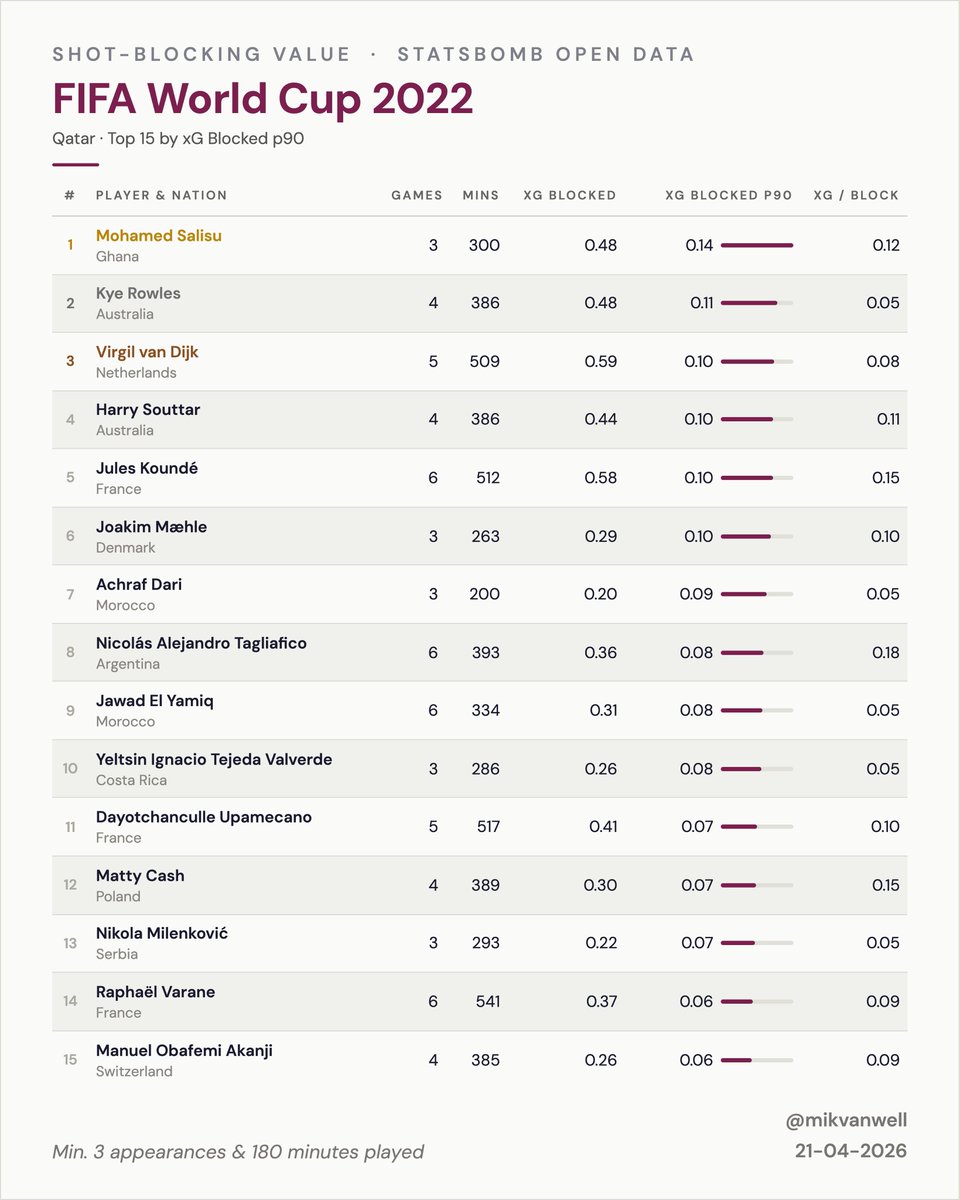Click 'Argentina' nation label
Image resolution: width=960 pixels, height=1200 pixels.
(128, 664)
